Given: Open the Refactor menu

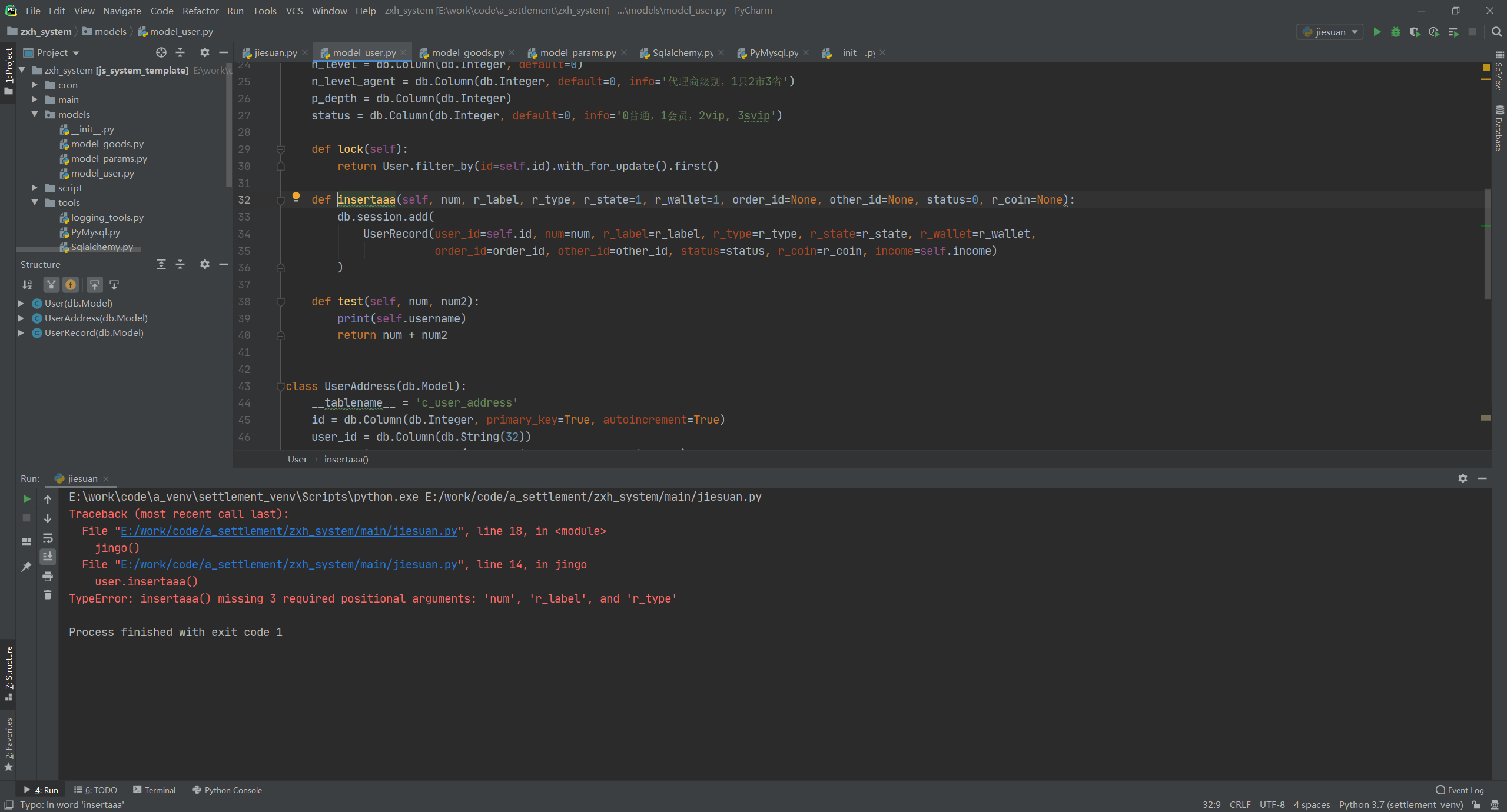Looking at the screenshot, I should click(x=200, y=11).
